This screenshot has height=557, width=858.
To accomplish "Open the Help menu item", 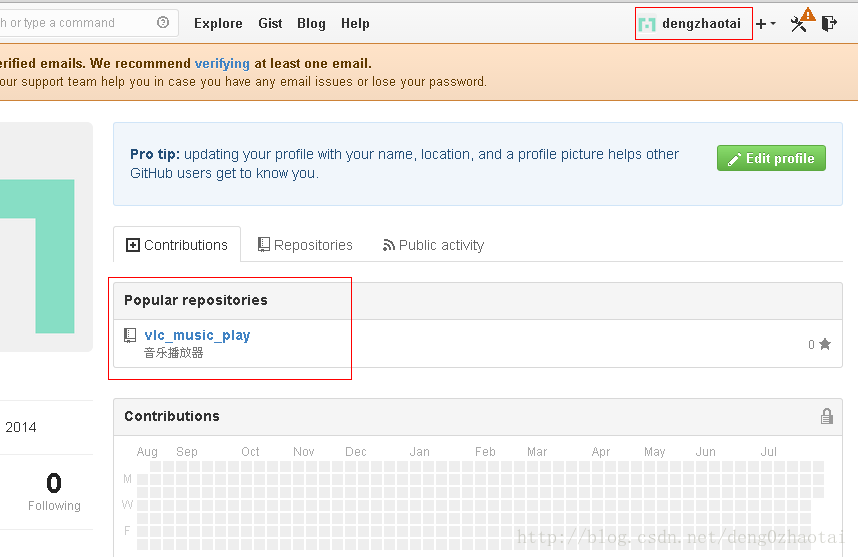I will pyautogui.click(x=355, y=24).
